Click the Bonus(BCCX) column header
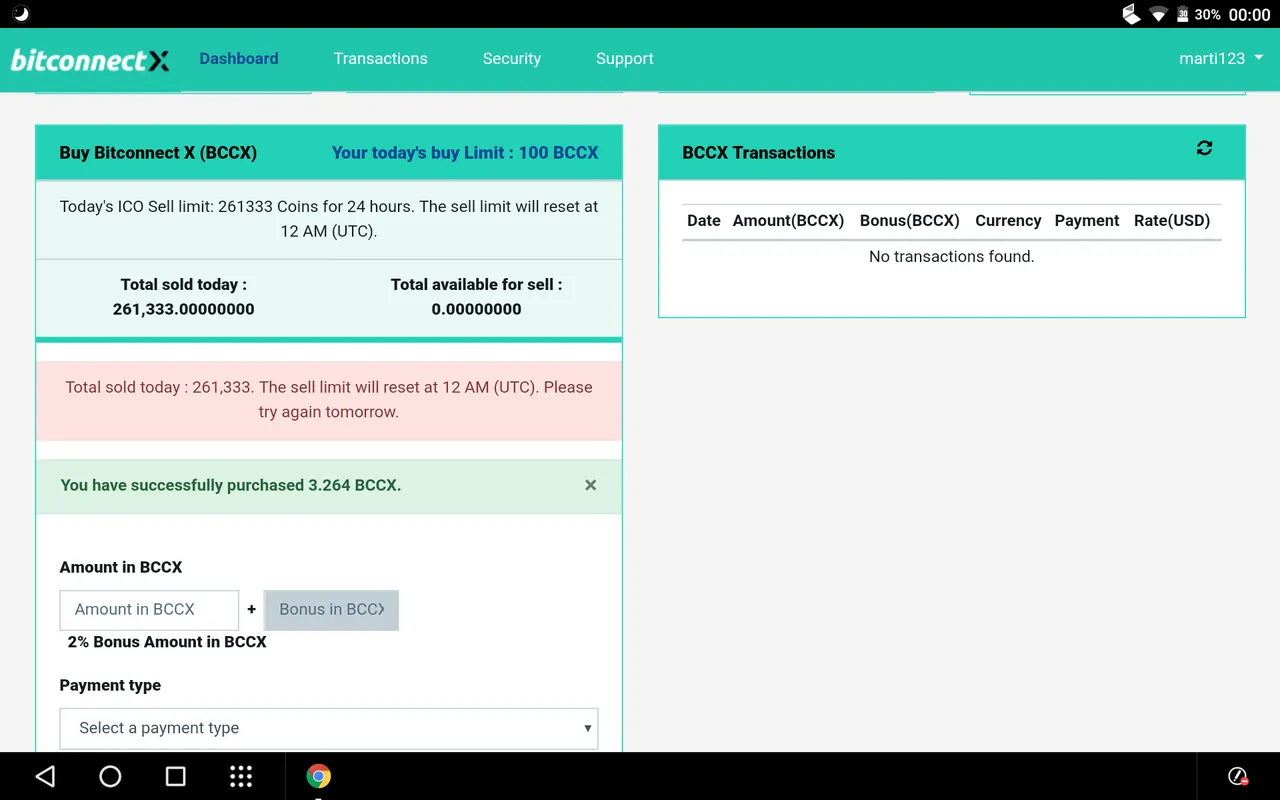 click(x=909, y=221)
